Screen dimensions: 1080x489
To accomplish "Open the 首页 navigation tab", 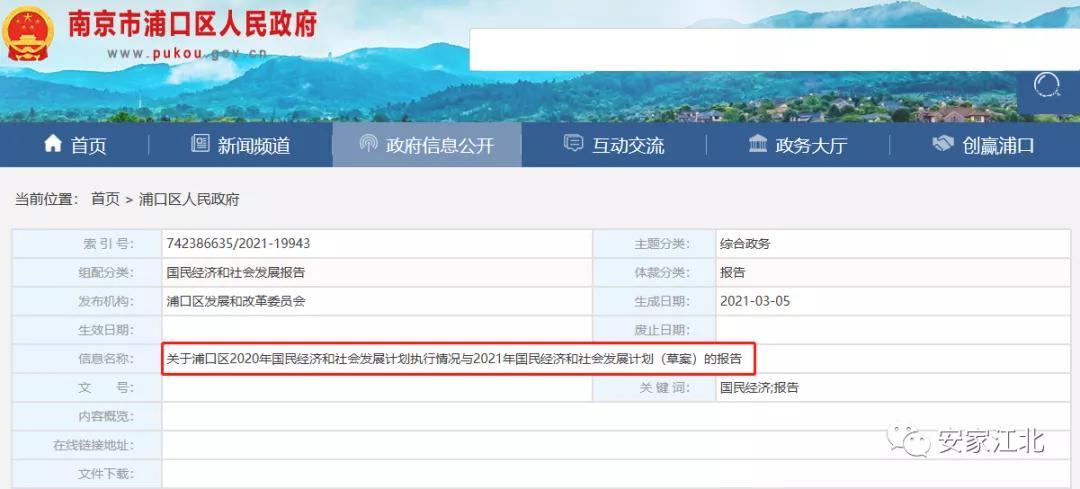I will click(75, 145).
